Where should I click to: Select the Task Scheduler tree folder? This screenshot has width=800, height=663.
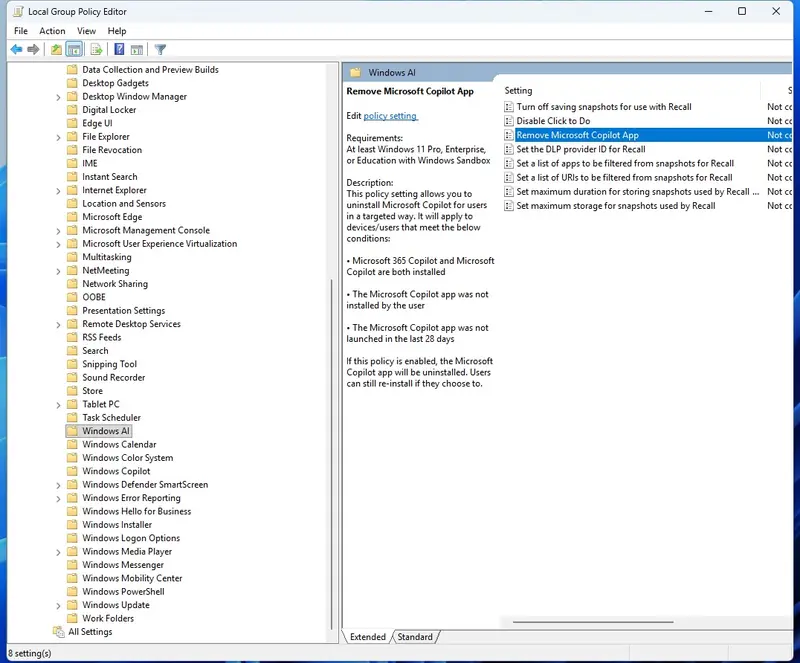(111, 418)
